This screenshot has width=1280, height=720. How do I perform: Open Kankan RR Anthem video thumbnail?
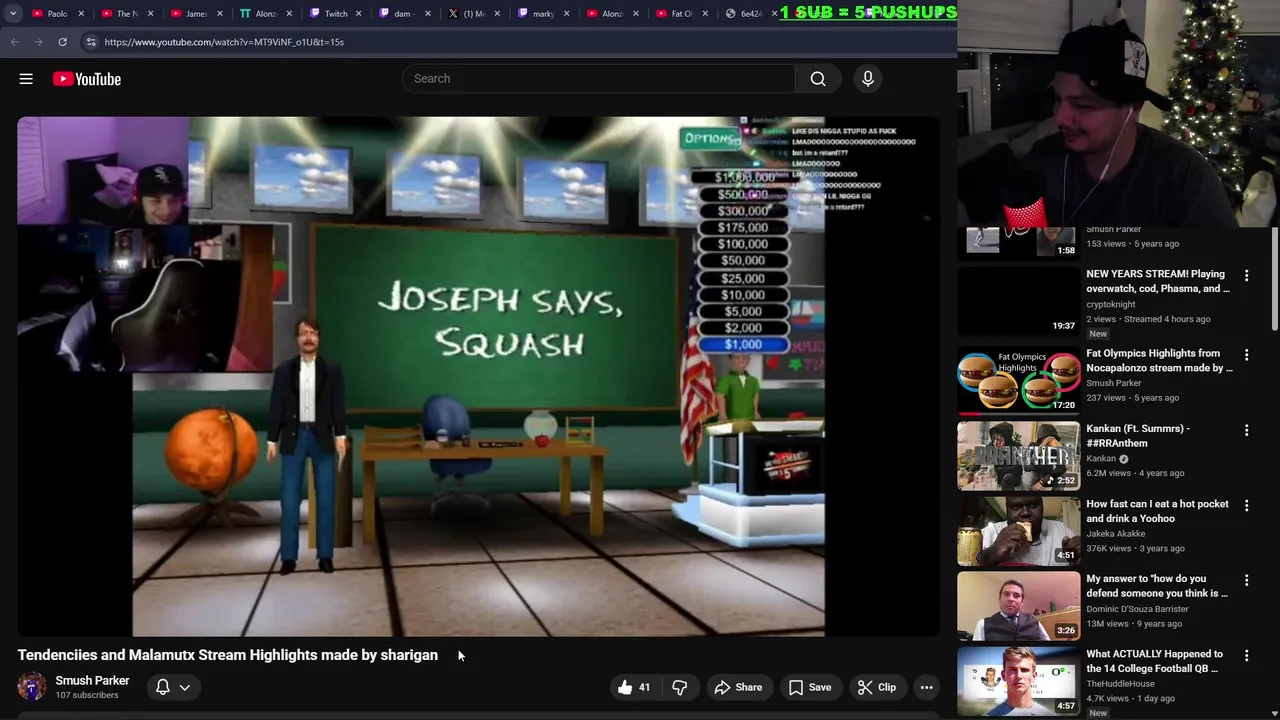(x=1019, y=455)
